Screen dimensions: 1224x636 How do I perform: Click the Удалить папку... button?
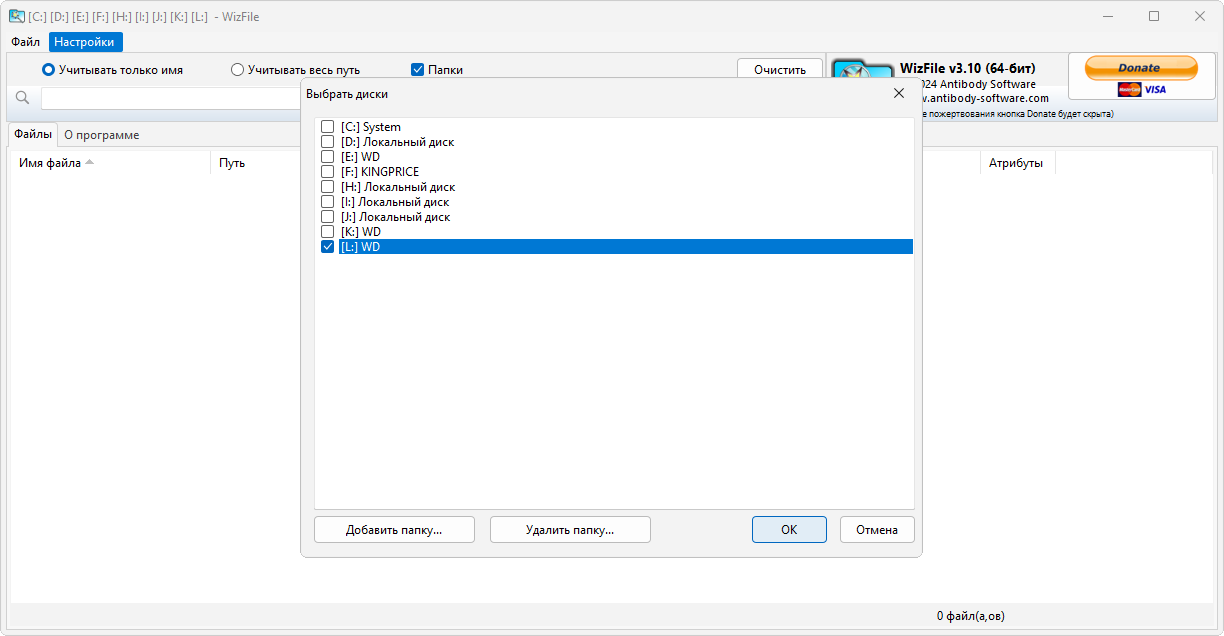(x=570, y=530)
